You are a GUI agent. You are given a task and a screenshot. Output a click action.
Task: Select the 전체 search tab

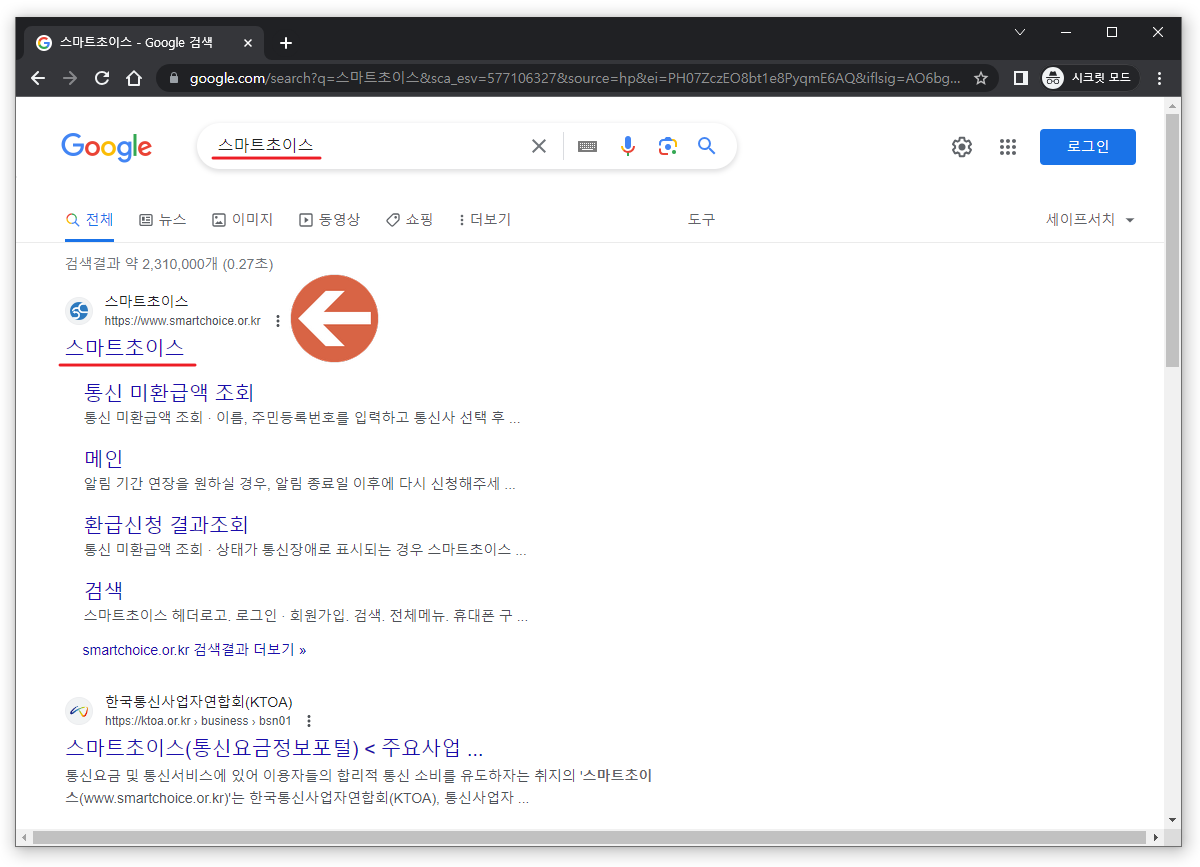90,220
